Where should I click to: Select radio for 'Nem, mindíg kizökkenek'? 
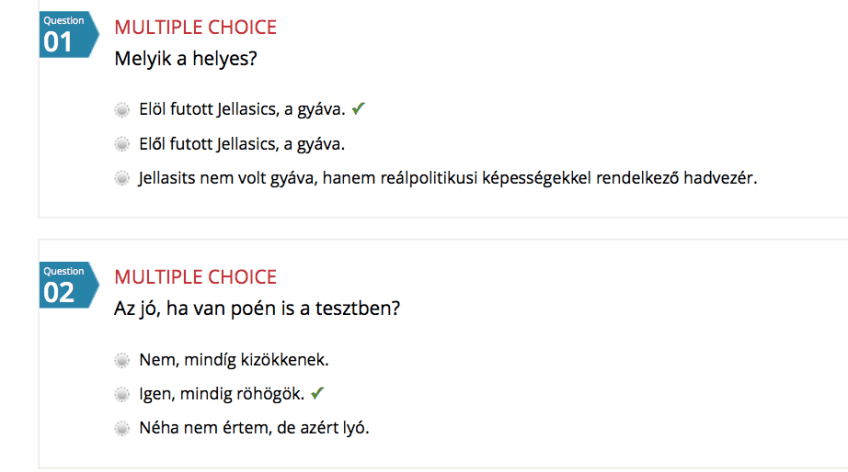(x=122, y=359)
